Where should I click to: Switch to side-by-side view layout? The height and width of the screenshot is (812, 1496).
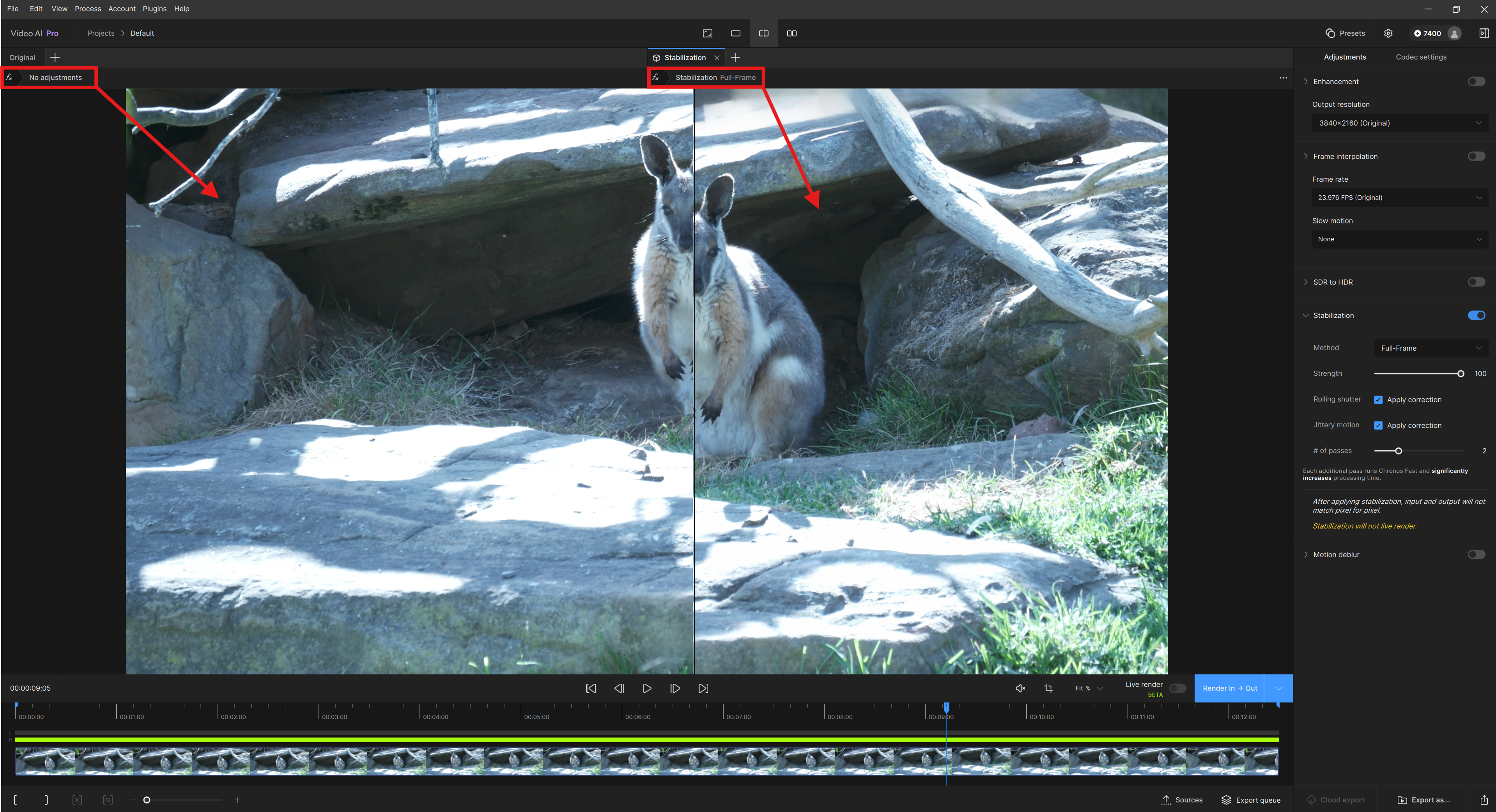(x=791, y=33)
